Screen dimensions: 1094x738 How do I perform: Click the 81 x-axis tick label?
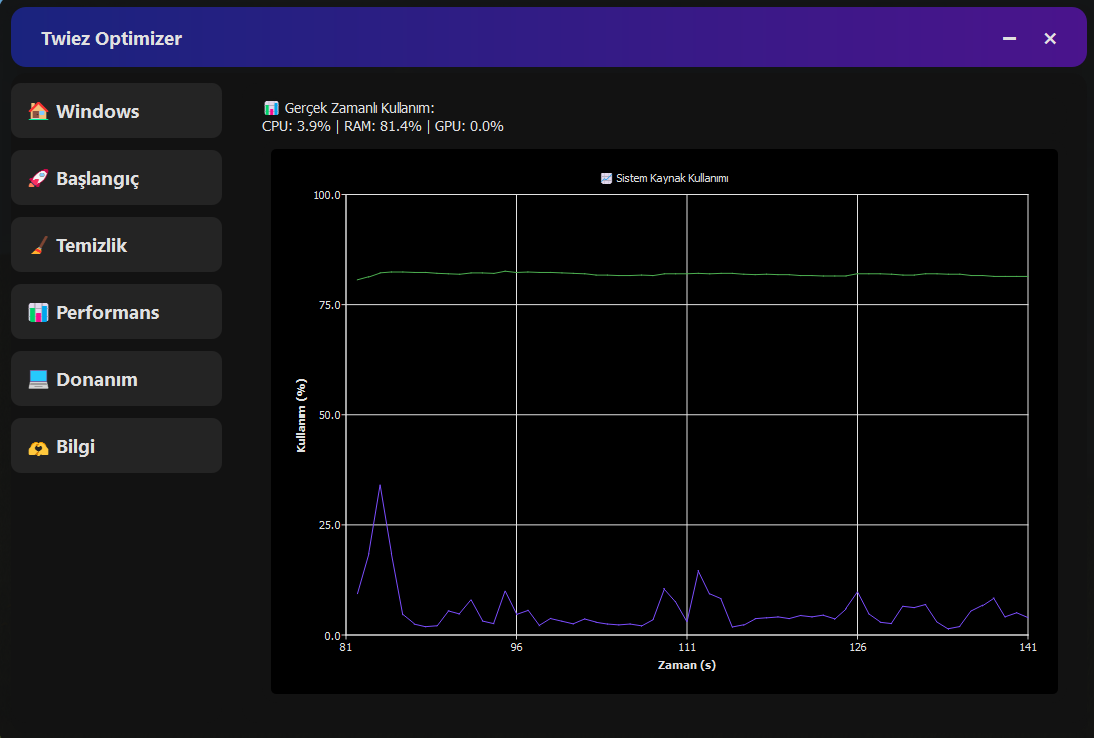[x=345, y=647]
